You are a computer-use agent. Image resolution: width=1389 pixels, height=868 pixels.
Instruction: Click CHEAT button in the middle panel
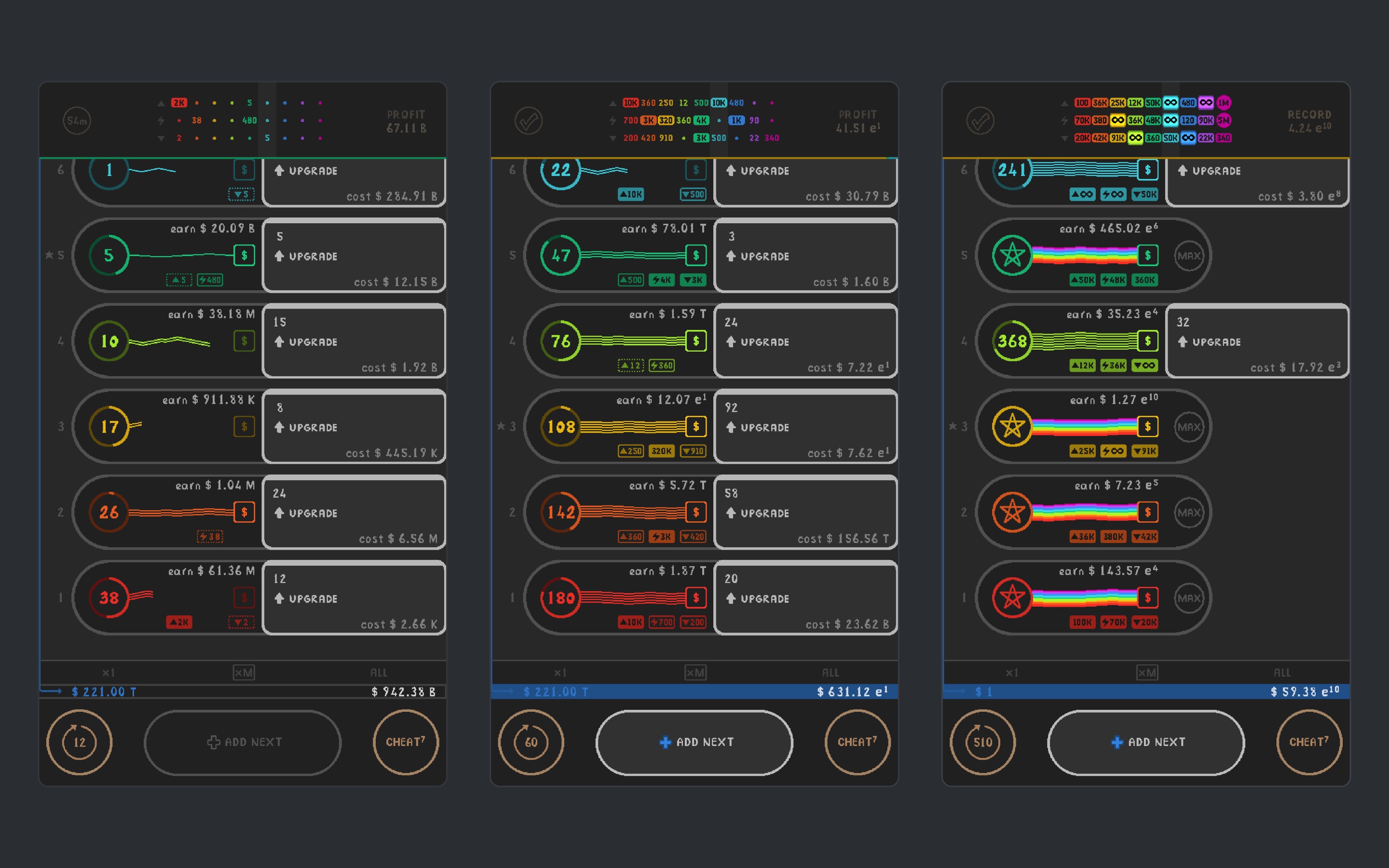click(858, 742)
